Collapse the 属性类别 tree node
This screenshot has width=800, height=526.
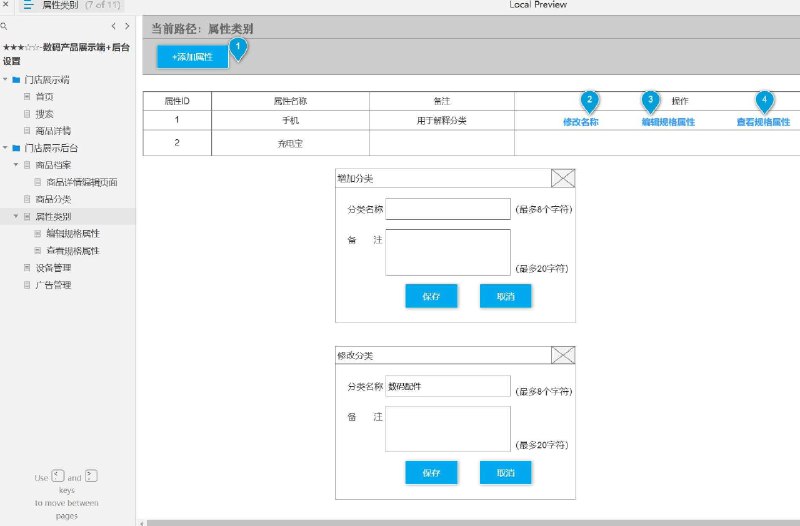point(16,216)
